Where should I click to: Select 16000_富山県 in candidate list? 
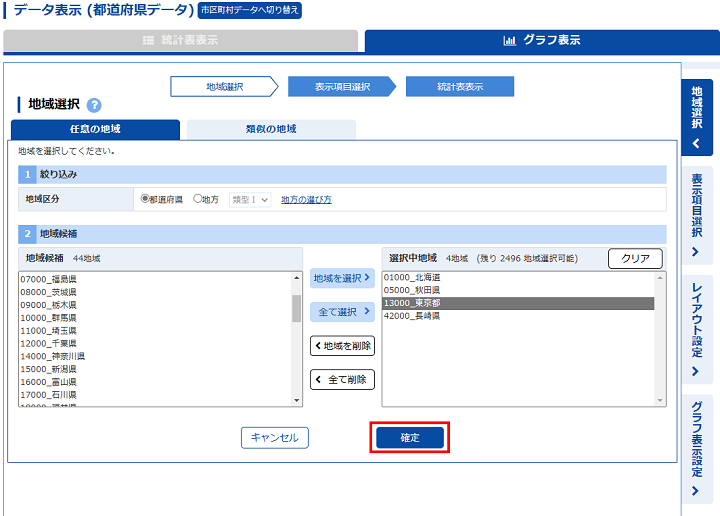155,382
